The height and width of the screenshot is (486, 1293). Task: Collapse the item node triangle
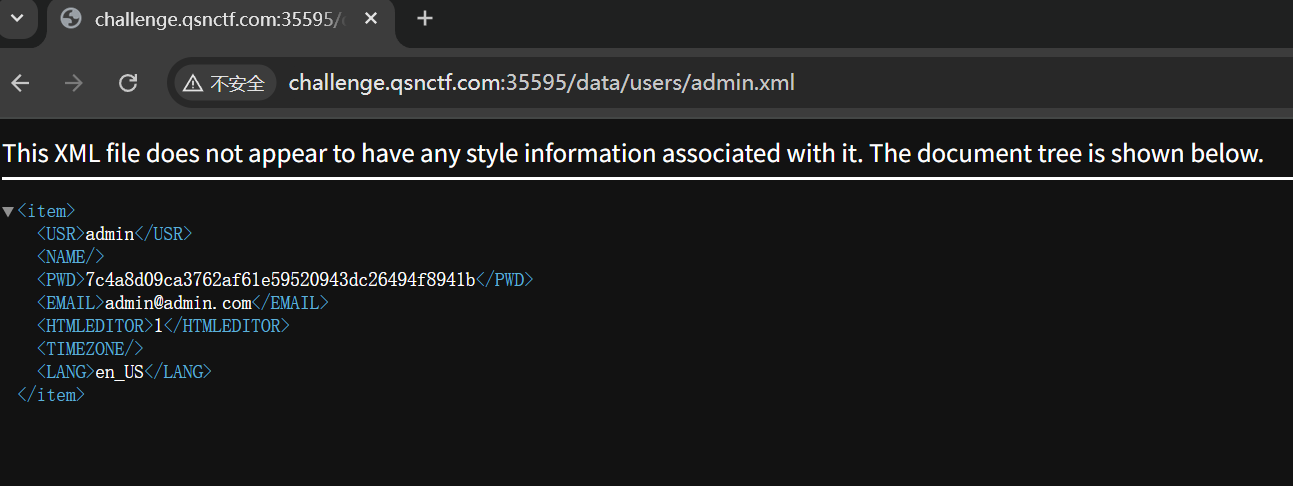(8, 211)
